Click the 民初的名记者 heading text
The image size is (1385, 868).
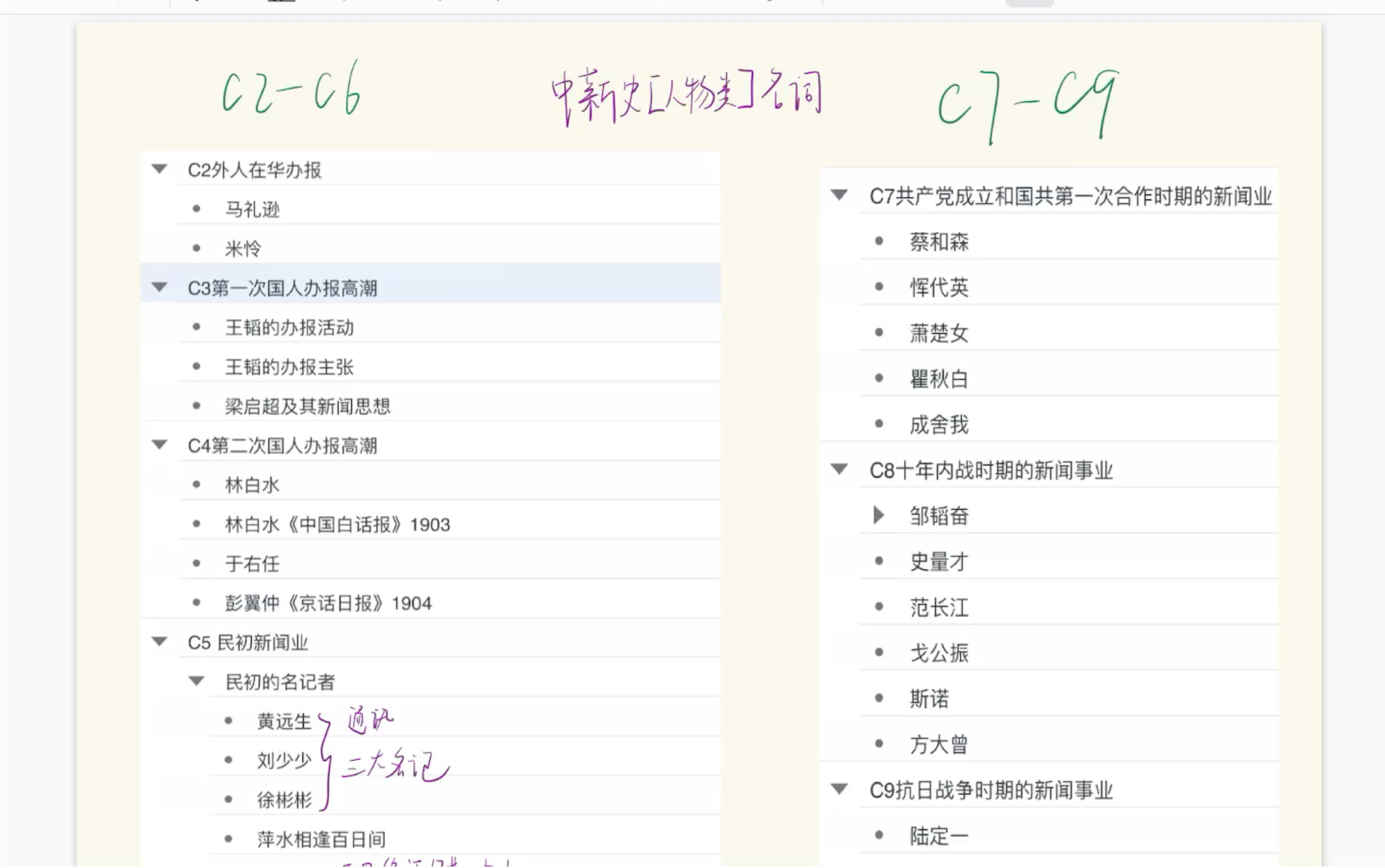pos(280,682)
